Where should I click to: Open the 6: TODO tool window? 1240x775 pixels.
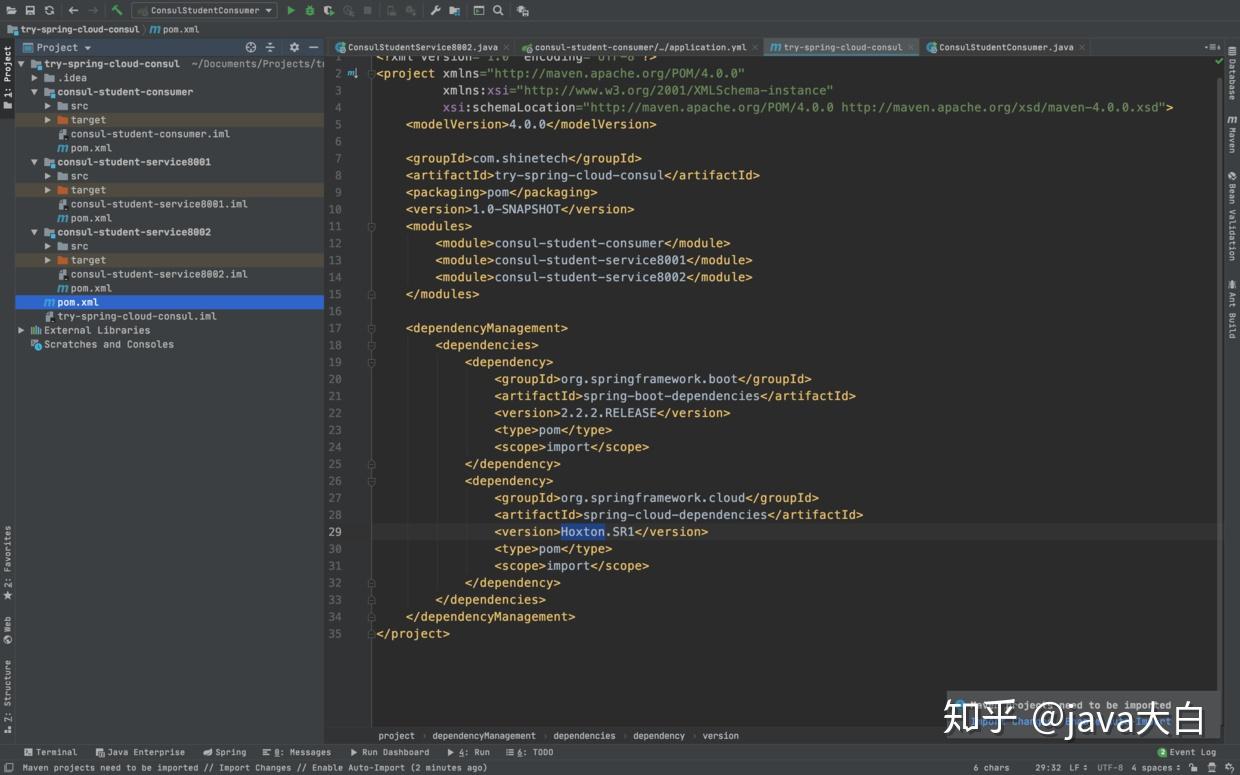click(x=530, y=752)
